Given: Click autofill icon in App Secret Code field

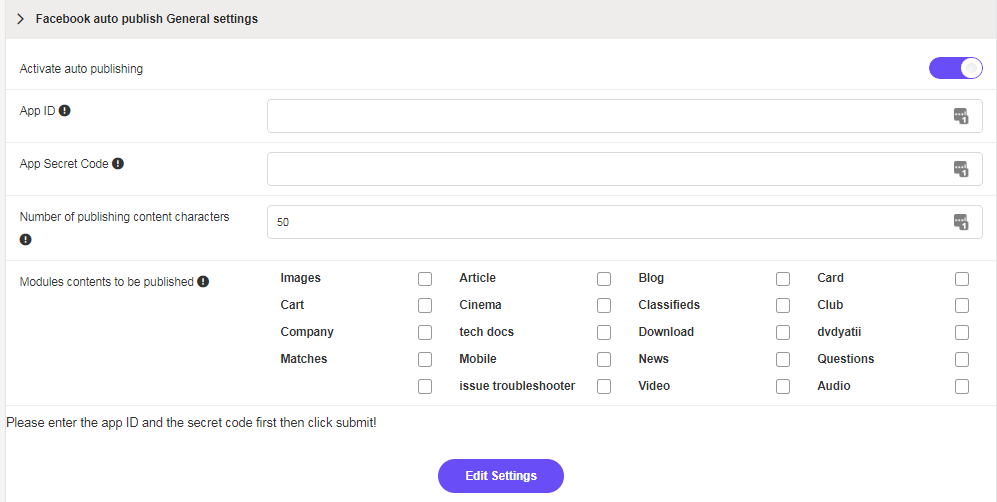Looking at the screenshot, I should click(960, 169).
